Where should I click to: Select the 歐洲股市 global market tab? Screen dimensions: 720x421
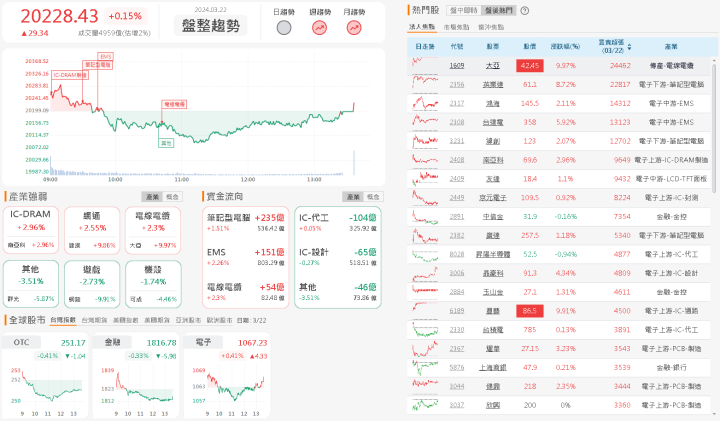[x=219, y=320]
